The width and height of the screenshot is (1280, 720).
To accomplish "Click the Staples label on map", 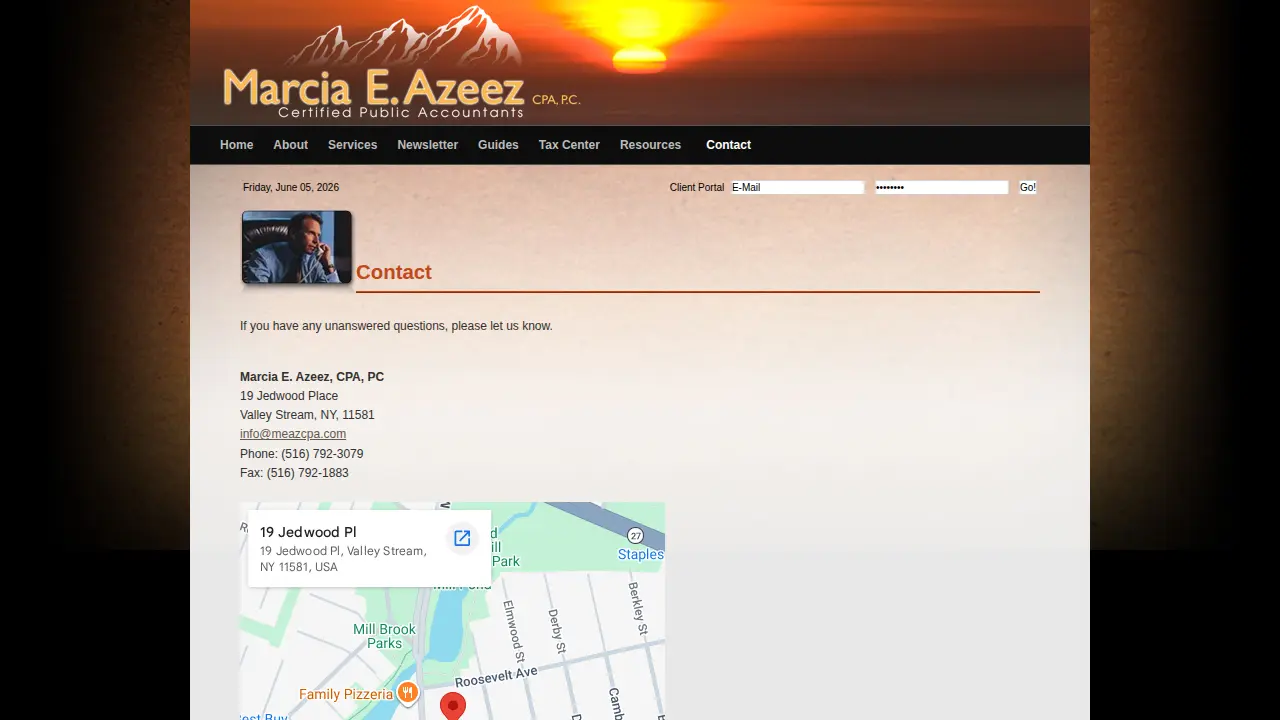I will pos(641,554).
